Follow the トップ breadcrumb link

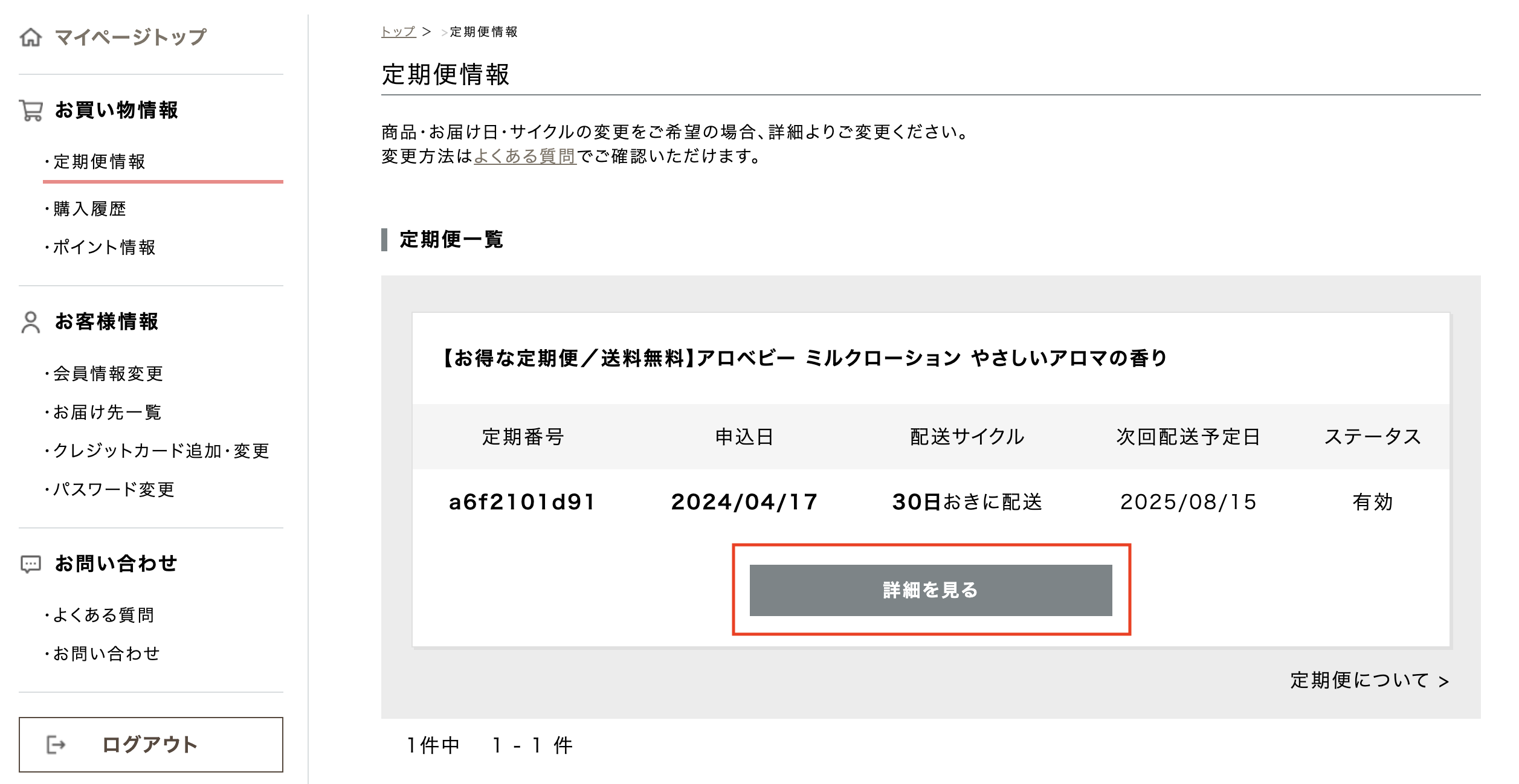click(x=398, y=31)
